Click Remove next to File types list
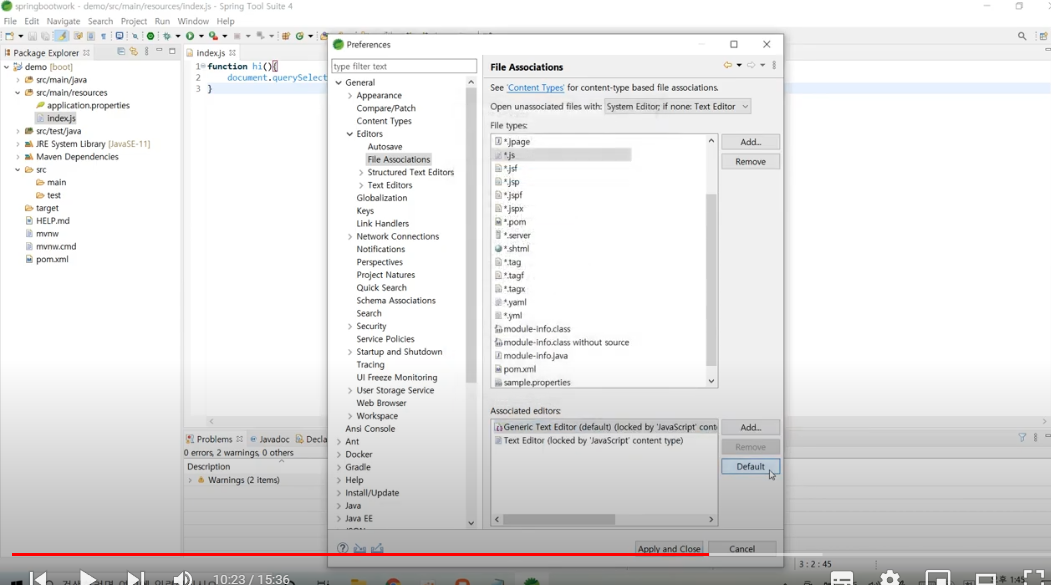1051x585 pixels. 750,161
